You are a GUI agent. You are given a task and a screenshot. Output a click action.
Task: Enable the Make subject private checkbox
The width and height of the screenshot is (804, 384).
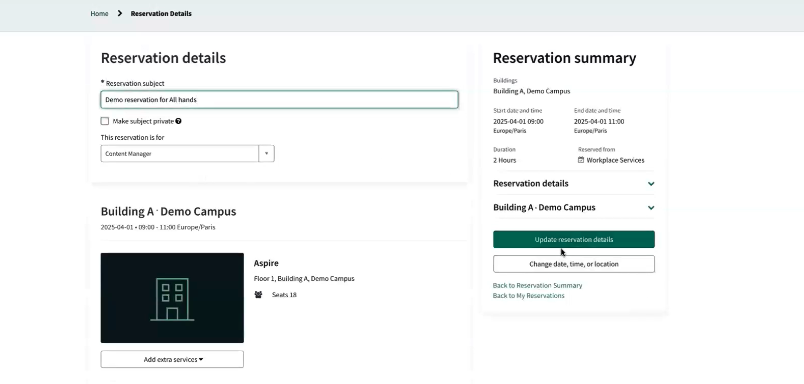click(x=105, y=122)
